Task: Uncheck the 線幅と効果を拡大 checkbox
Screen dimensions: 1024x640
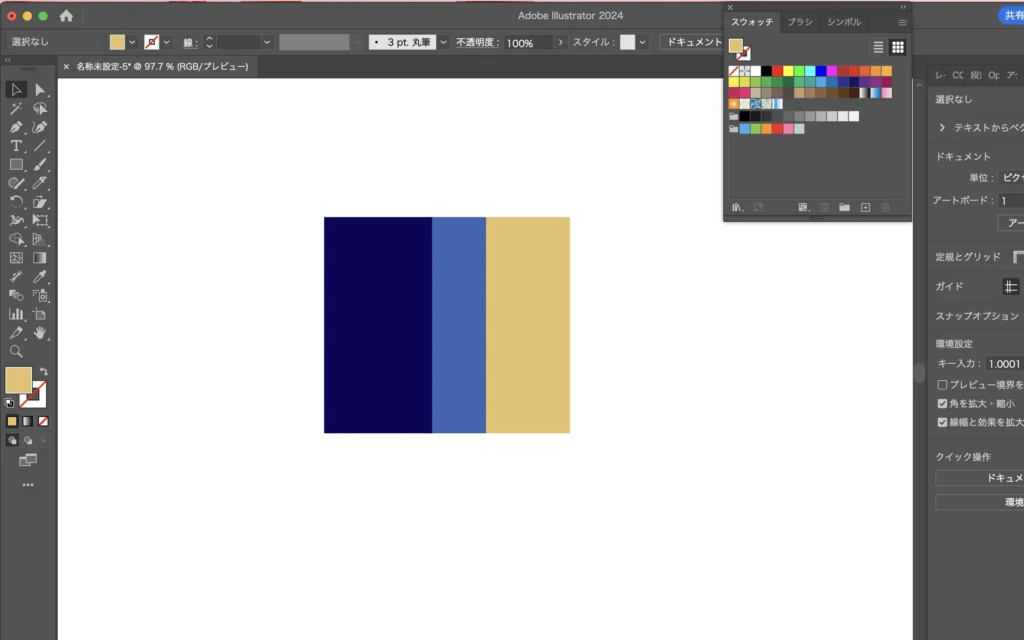Action: pyautogui.click(x=942, y=422)
